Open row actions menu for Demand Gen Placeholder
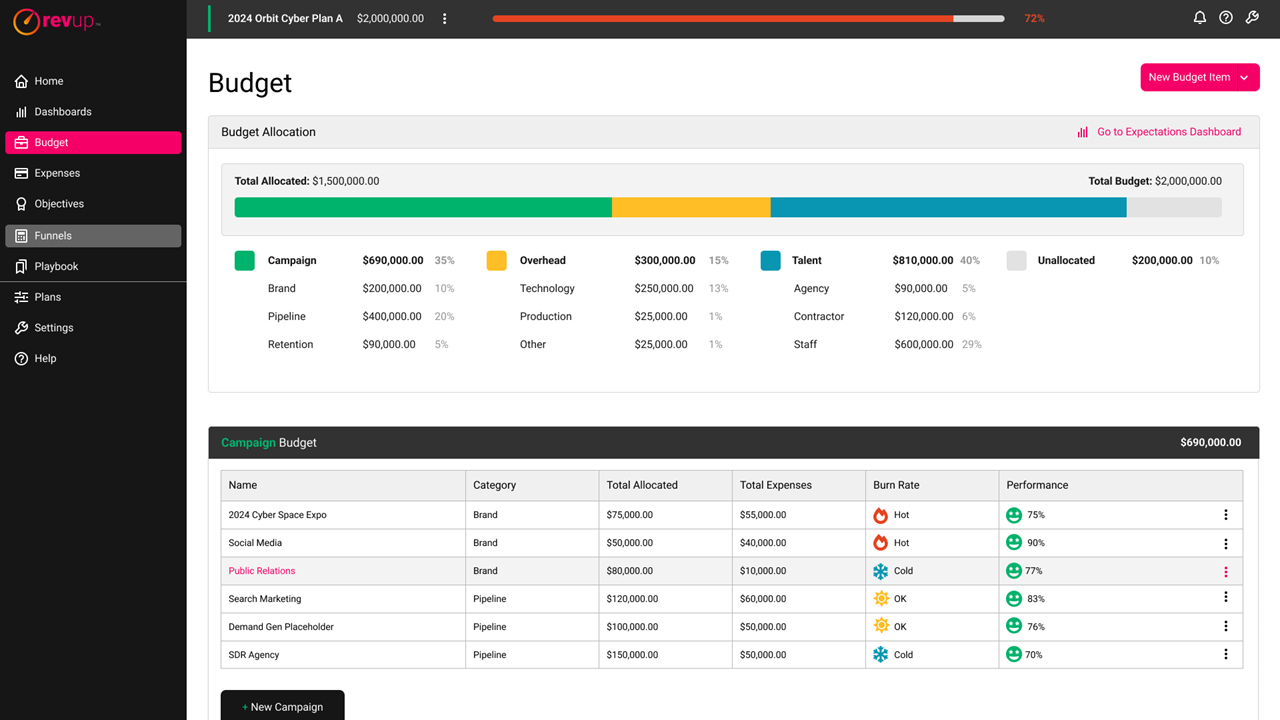Image resolution: width=1280 pixels, height=720 pixels. [x=1226, y=627]
